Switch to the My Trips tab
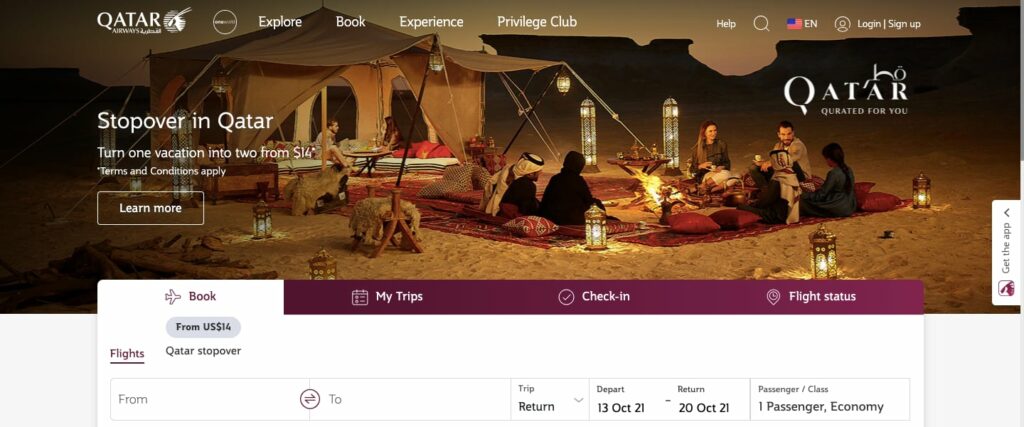 [x=387, y=297]
